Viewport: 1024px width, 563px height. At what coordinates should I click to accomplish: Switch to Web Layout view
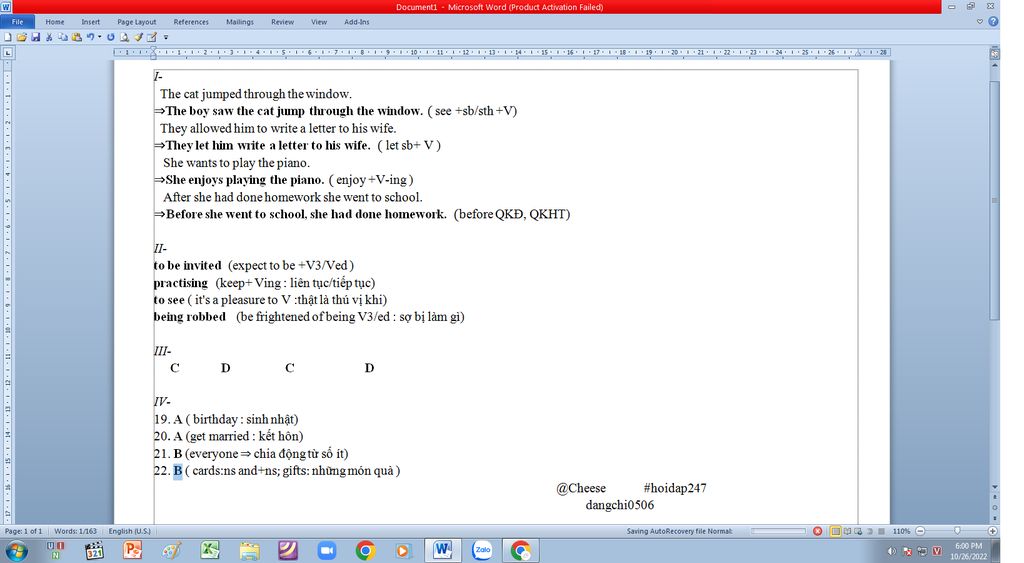(x=858, y=531)
